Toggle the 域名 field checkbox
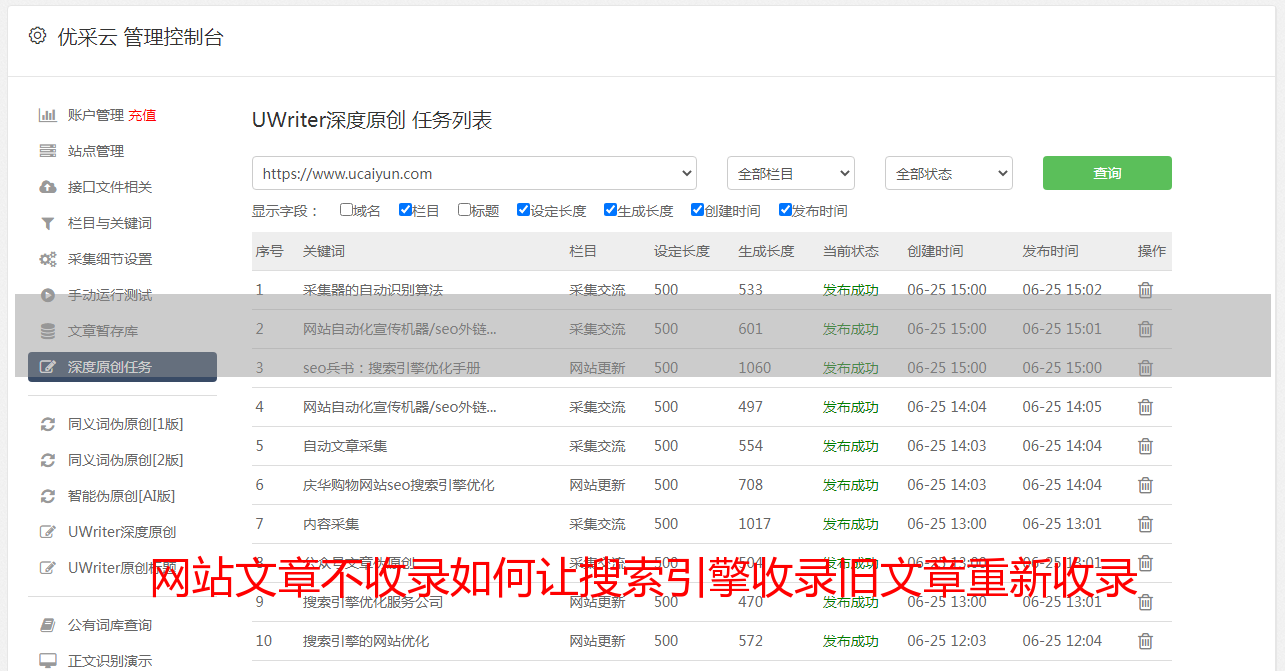Viewport: 1285px width, 671px height. pyautogui.click(x=346, y=210)
